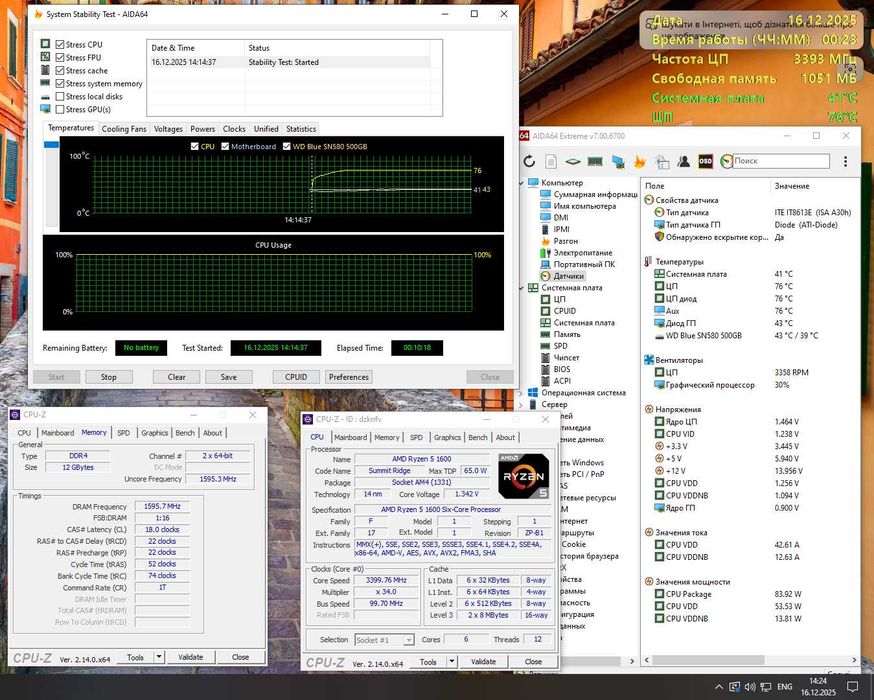Click the building/network icon in AIDA64 toolbar

[662, 162]
